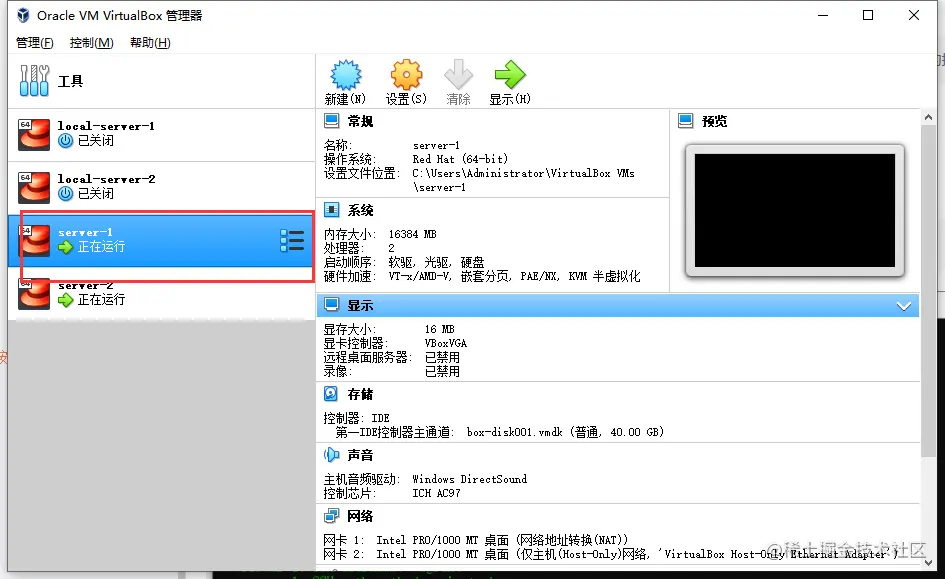Click the details scrollbar up arrow

tap(928, 117)
